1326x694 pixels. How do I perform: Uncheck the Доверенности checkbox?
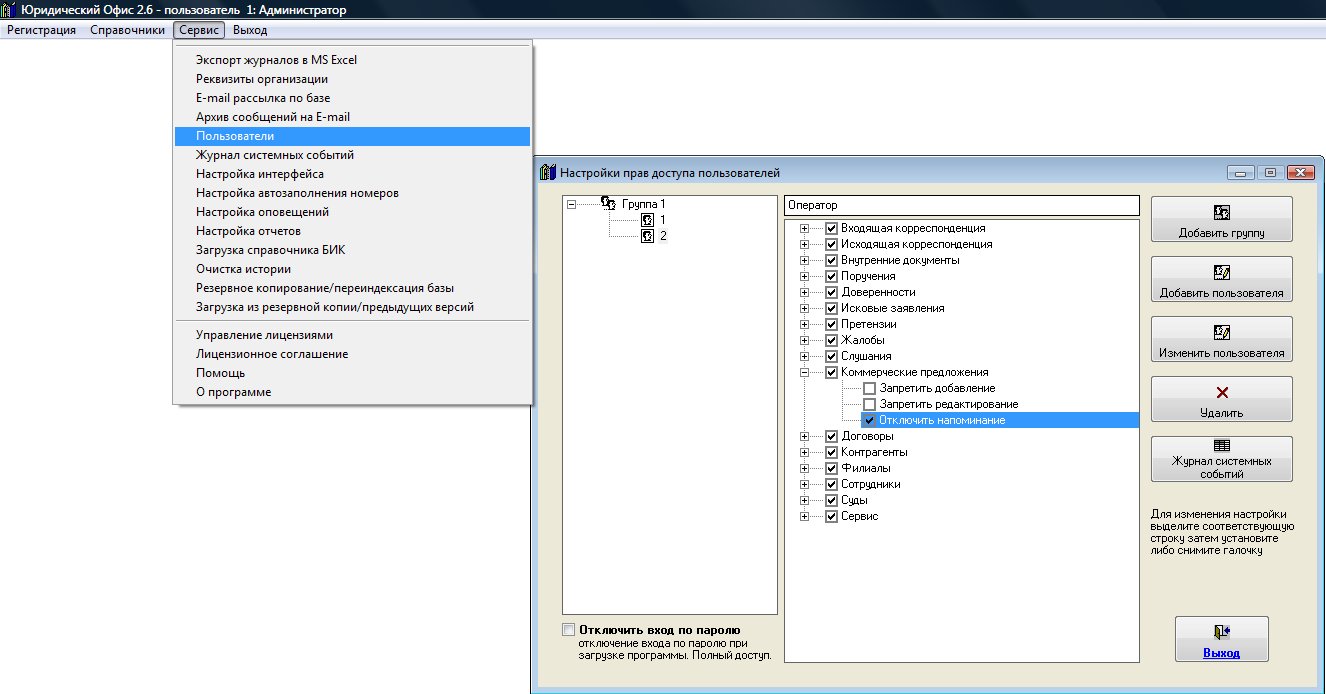(x=831, y=292)
